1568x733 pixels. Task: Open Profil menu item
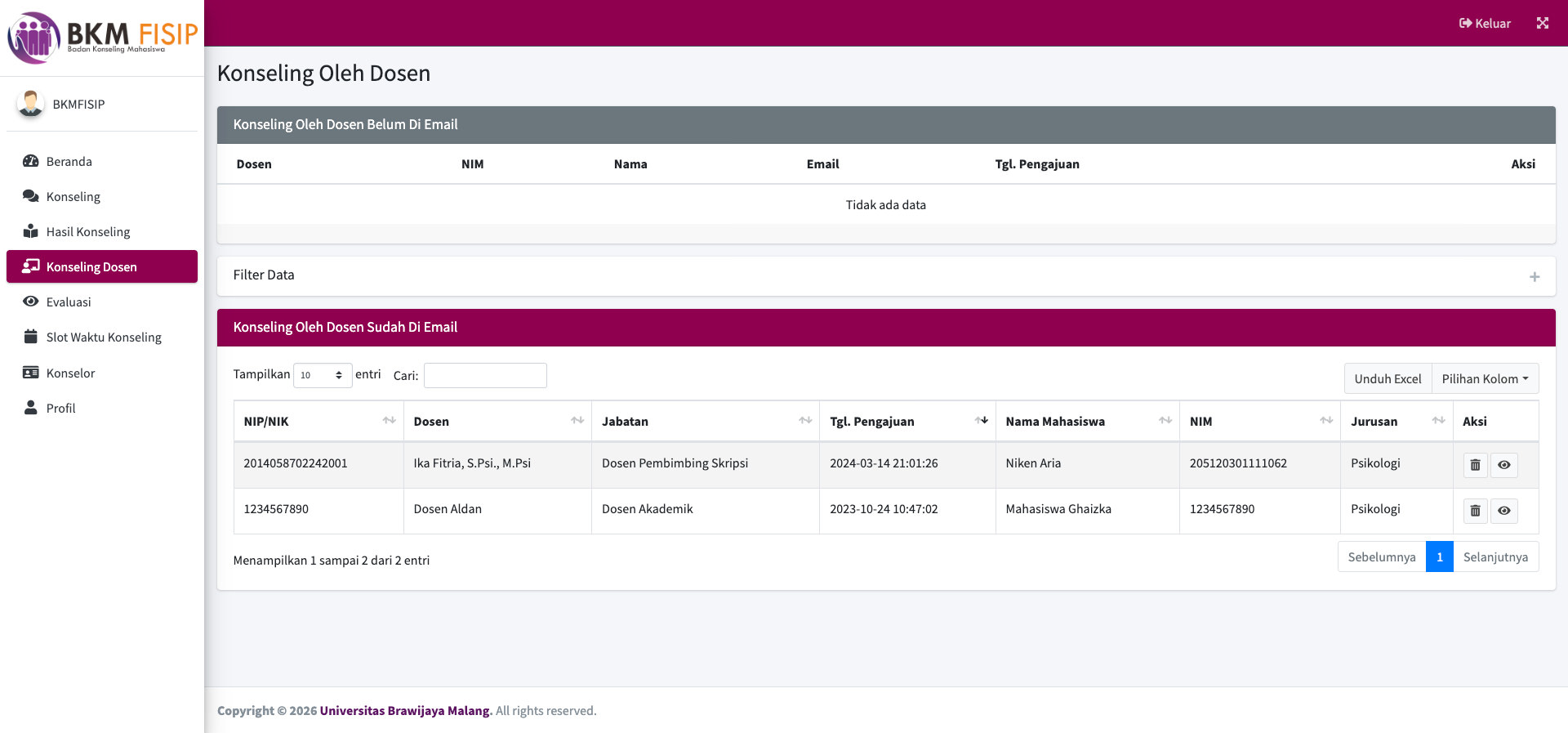[x=102, y=408]
